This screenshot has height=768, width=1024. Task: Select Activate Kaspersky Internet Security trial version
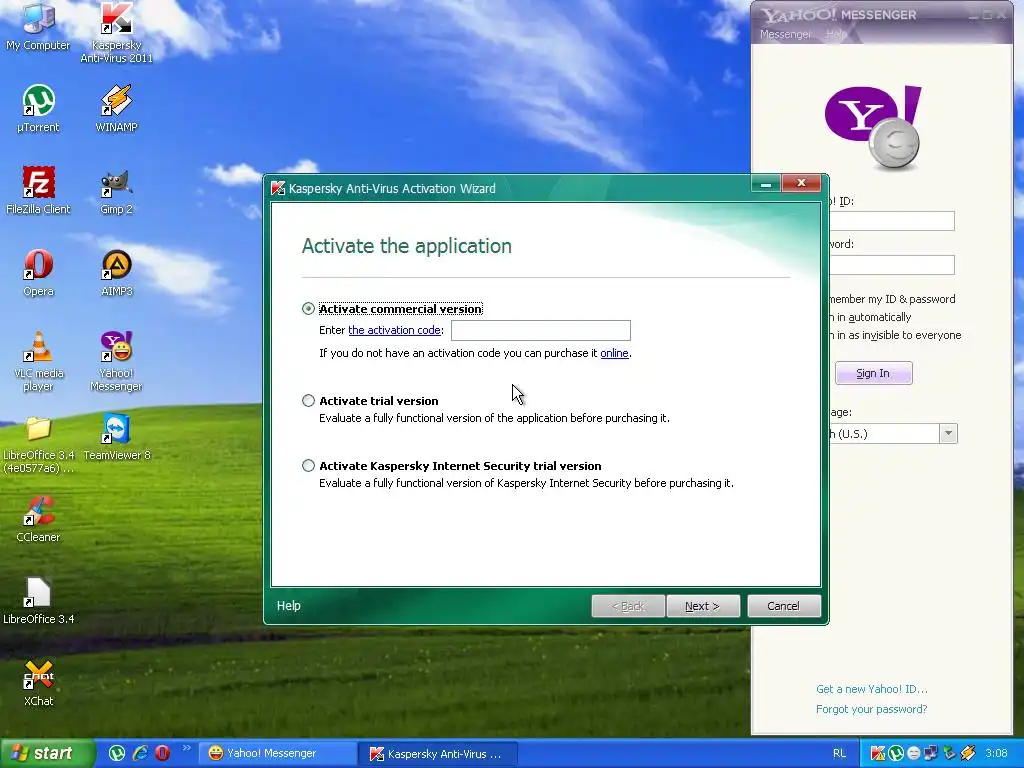[308, 466]
